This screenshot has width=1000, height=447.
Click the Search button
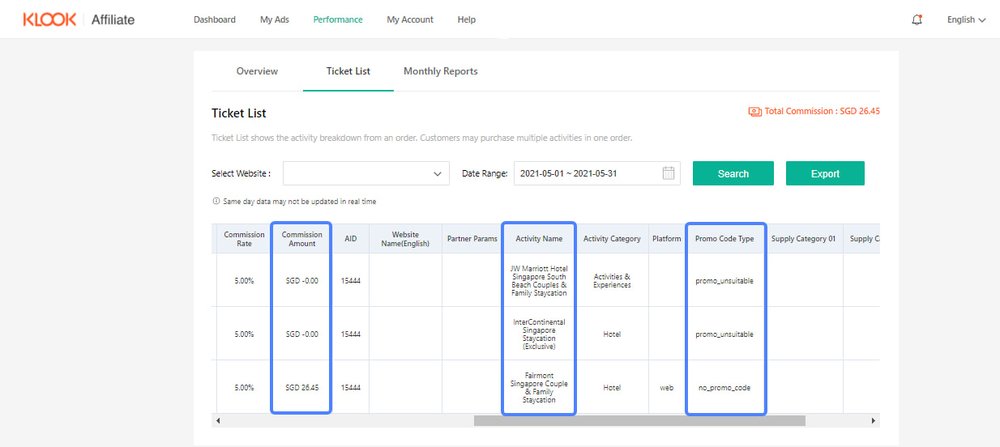coord(733,173)
